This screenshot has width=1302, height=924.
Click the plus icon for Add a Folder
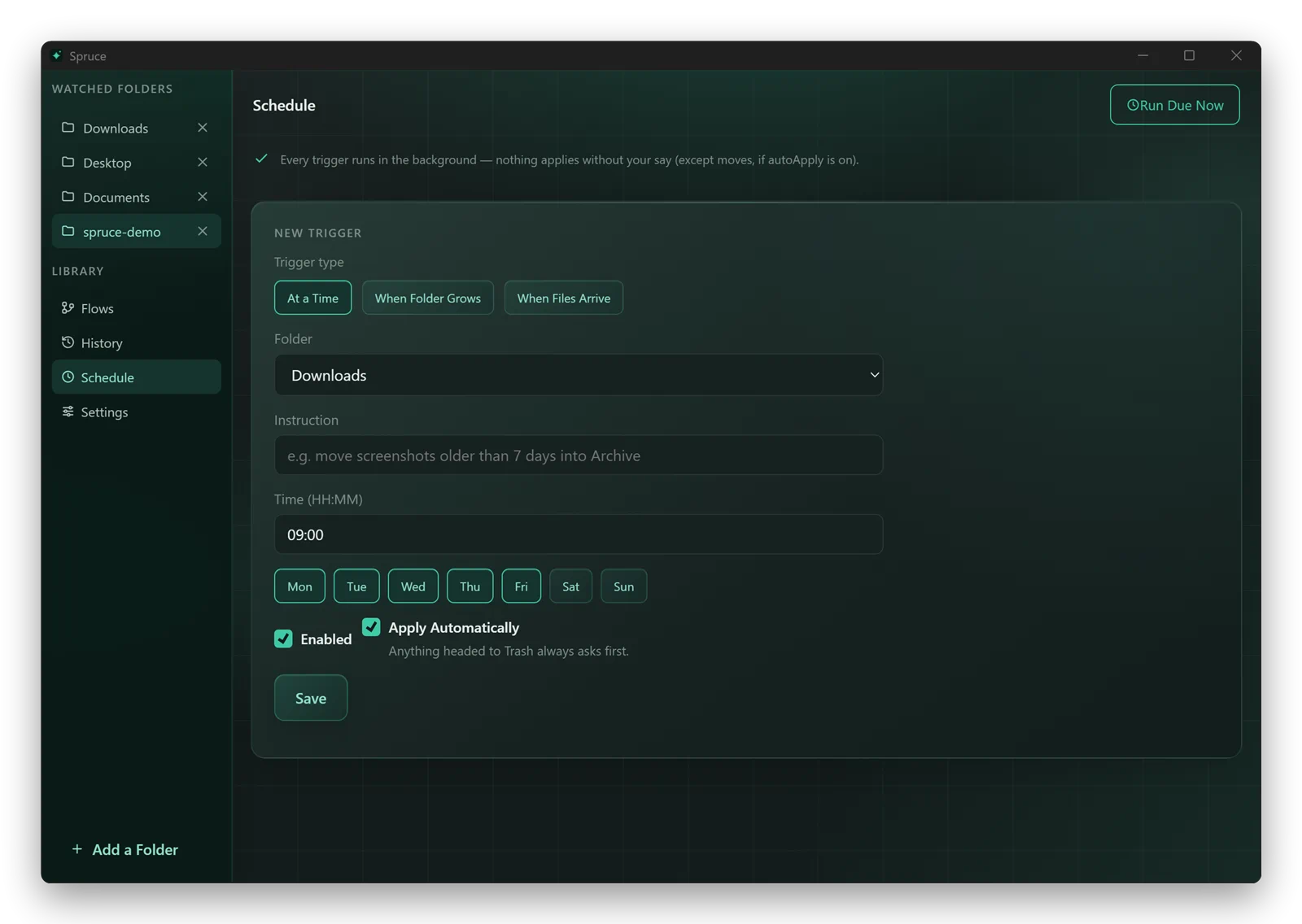tap(77, 849)
